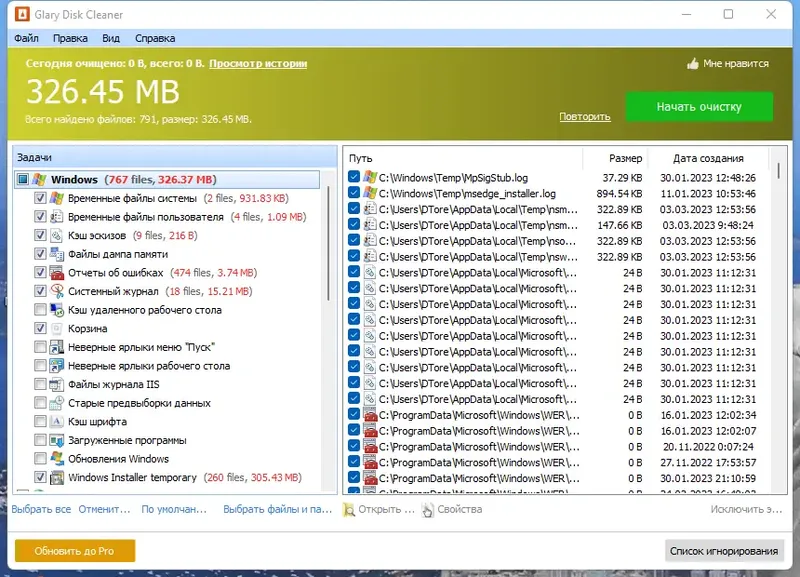This screenshot has width=800, height=577.
Task: Uncheck the msedge_installer.log file checkbox
Action: click(x=354, y=193)
